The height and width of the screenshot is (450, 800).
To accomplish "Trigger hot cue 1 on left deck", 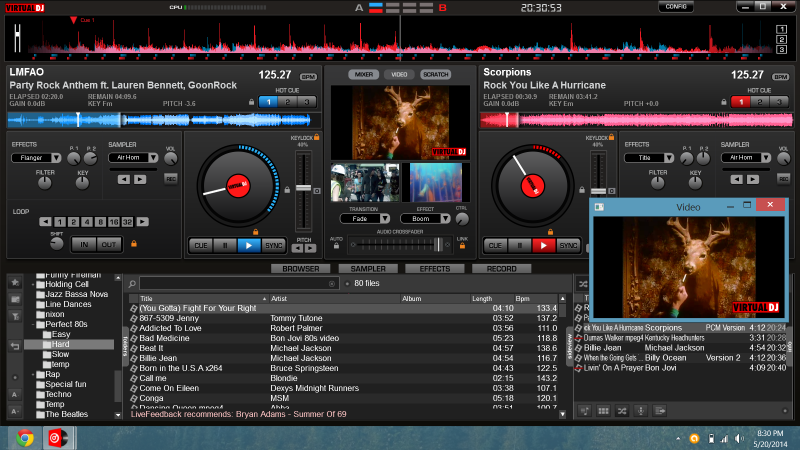I will pyautogui.click(x=268, y=102).
